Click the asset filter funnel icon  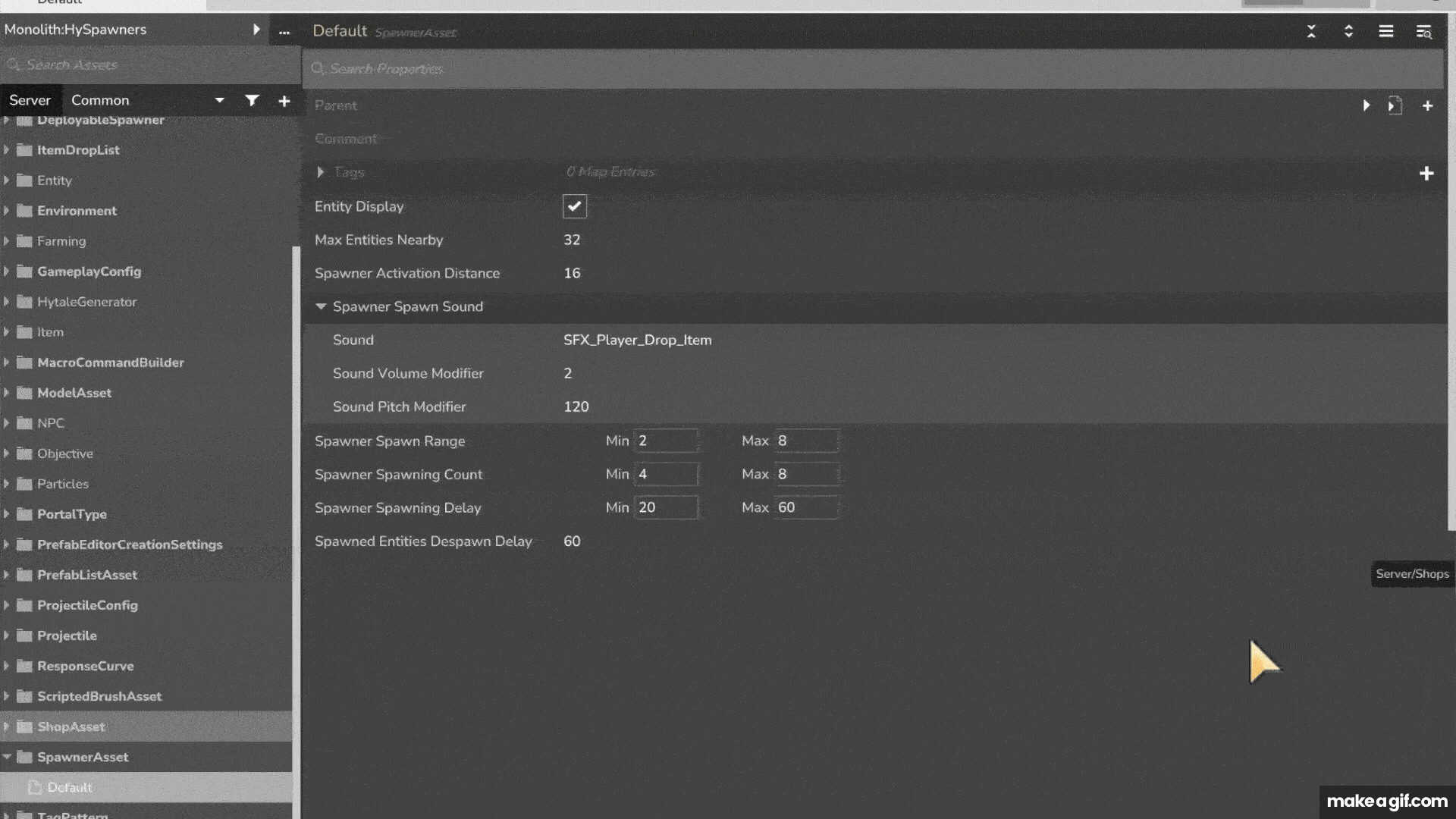coord(252,100)
